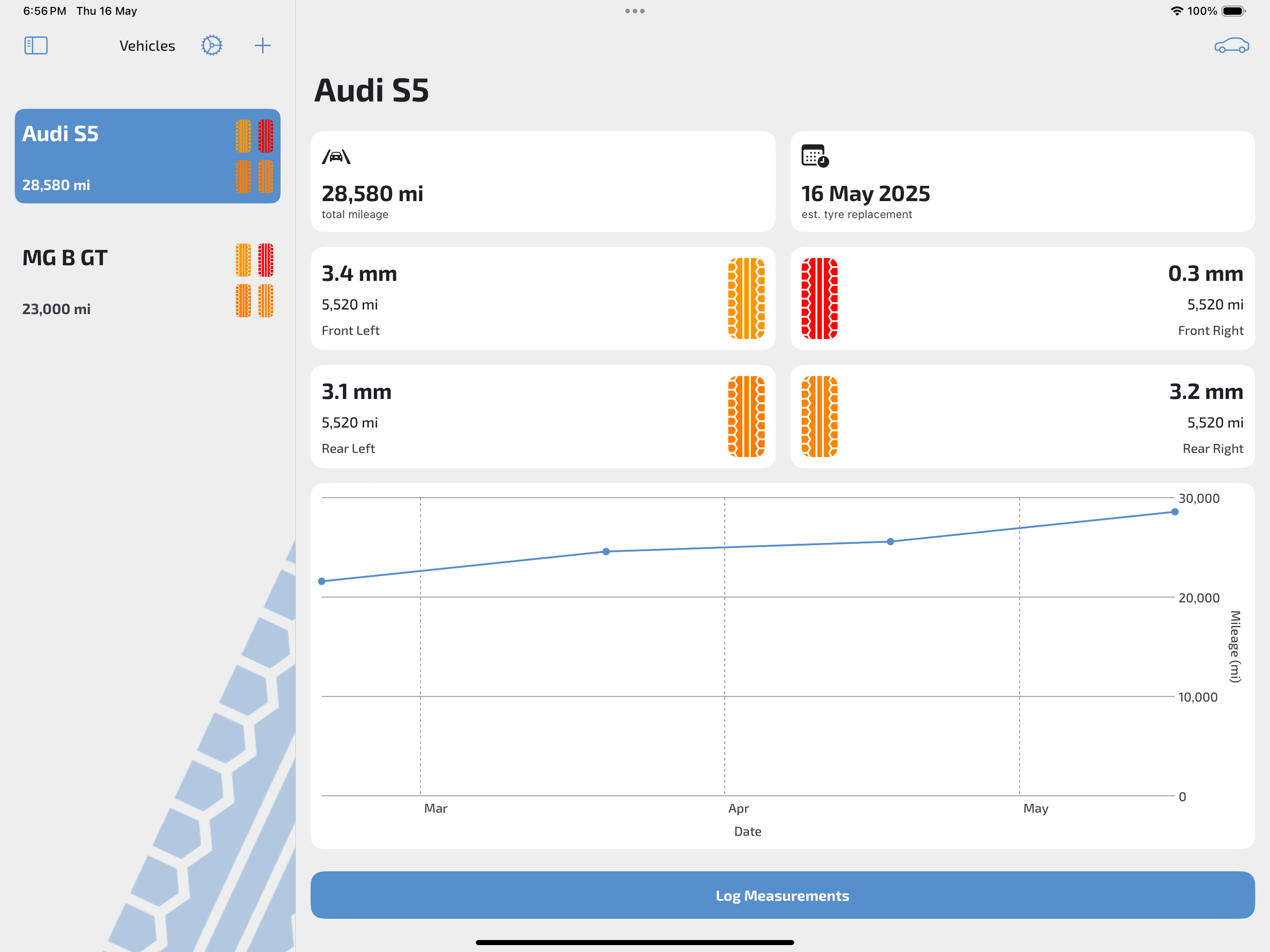Click the Mileage (mi) axis title

(1235, 647)
